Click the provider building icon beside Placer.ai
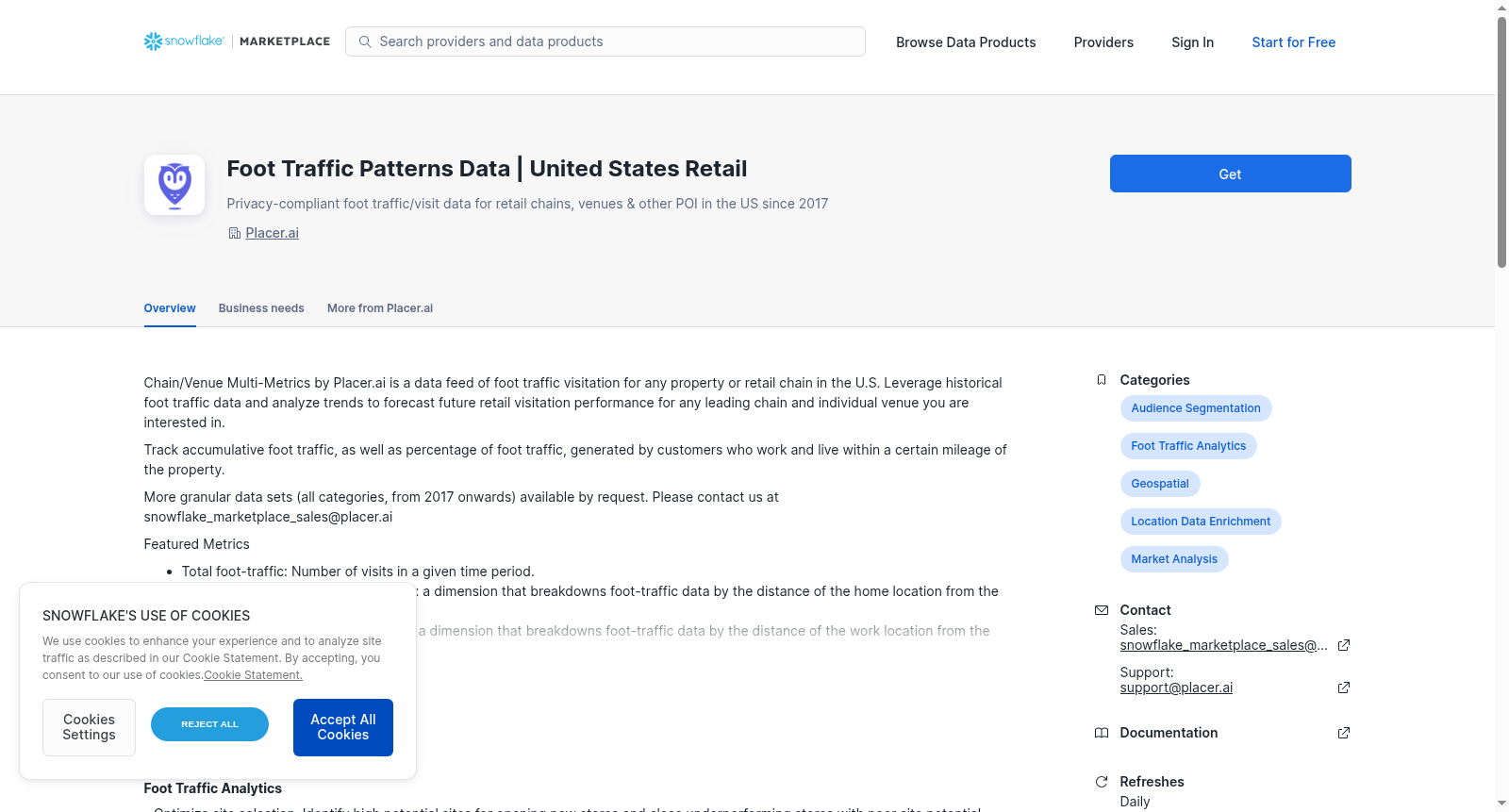Image resolution: width=1509 pixels, height=812 pixels. (x=235, y=233)
